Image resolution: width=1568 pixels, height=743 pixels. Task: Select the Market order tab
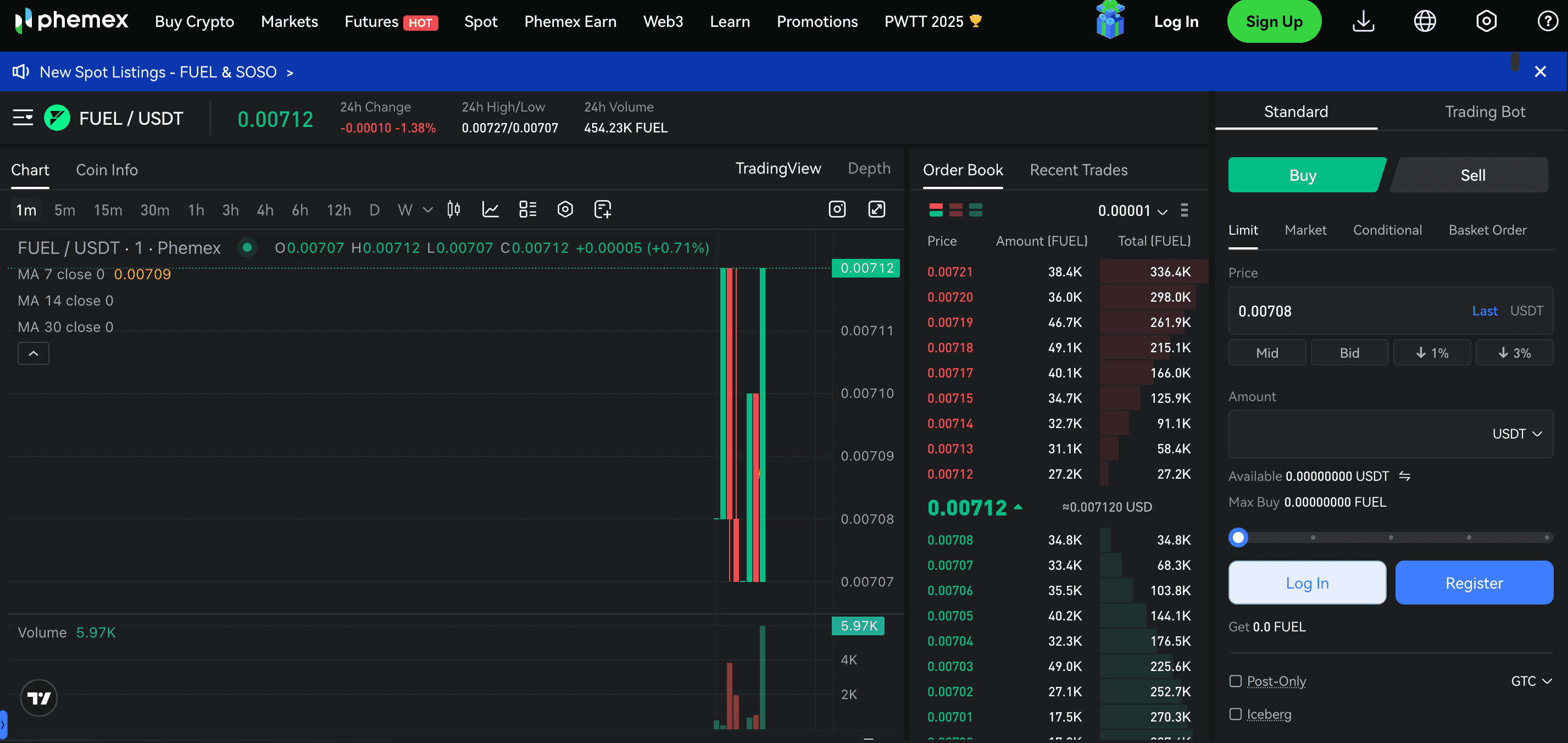click(1305, 230)
